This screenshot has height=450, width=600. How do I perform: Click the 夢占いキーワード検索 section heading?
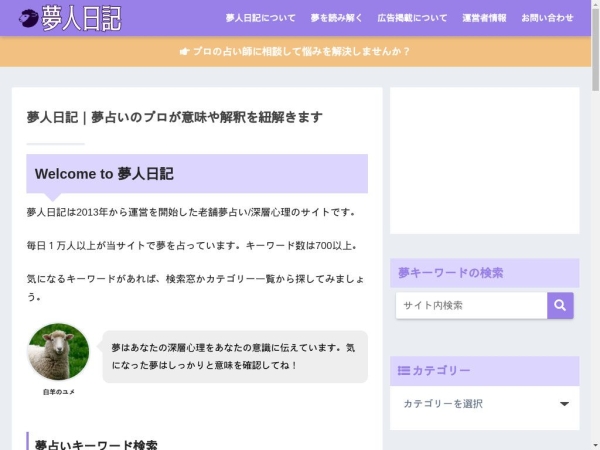pos(97,444)
